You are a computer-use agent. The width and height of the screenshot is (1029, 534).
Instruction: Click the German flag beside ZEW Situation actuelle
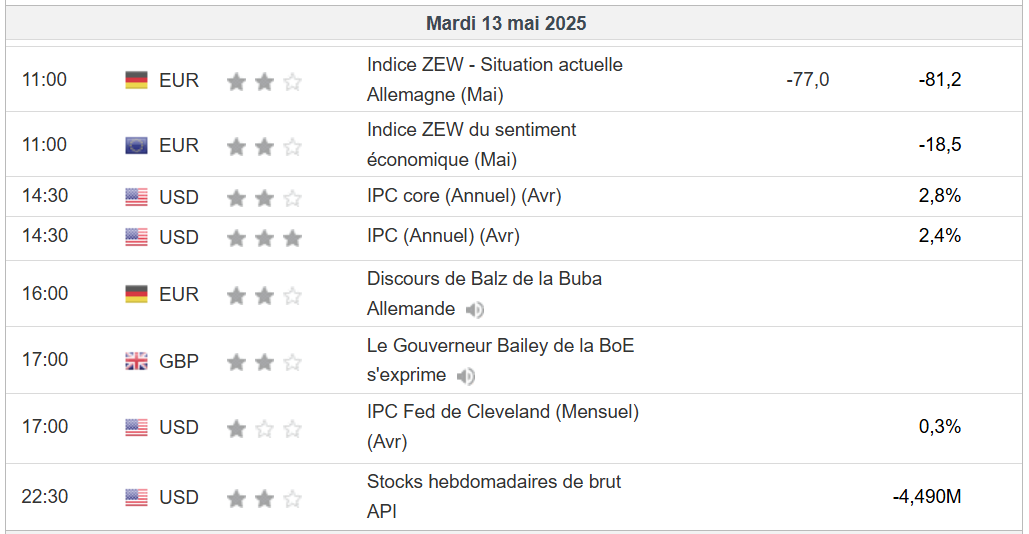click(x=136, y=80)
